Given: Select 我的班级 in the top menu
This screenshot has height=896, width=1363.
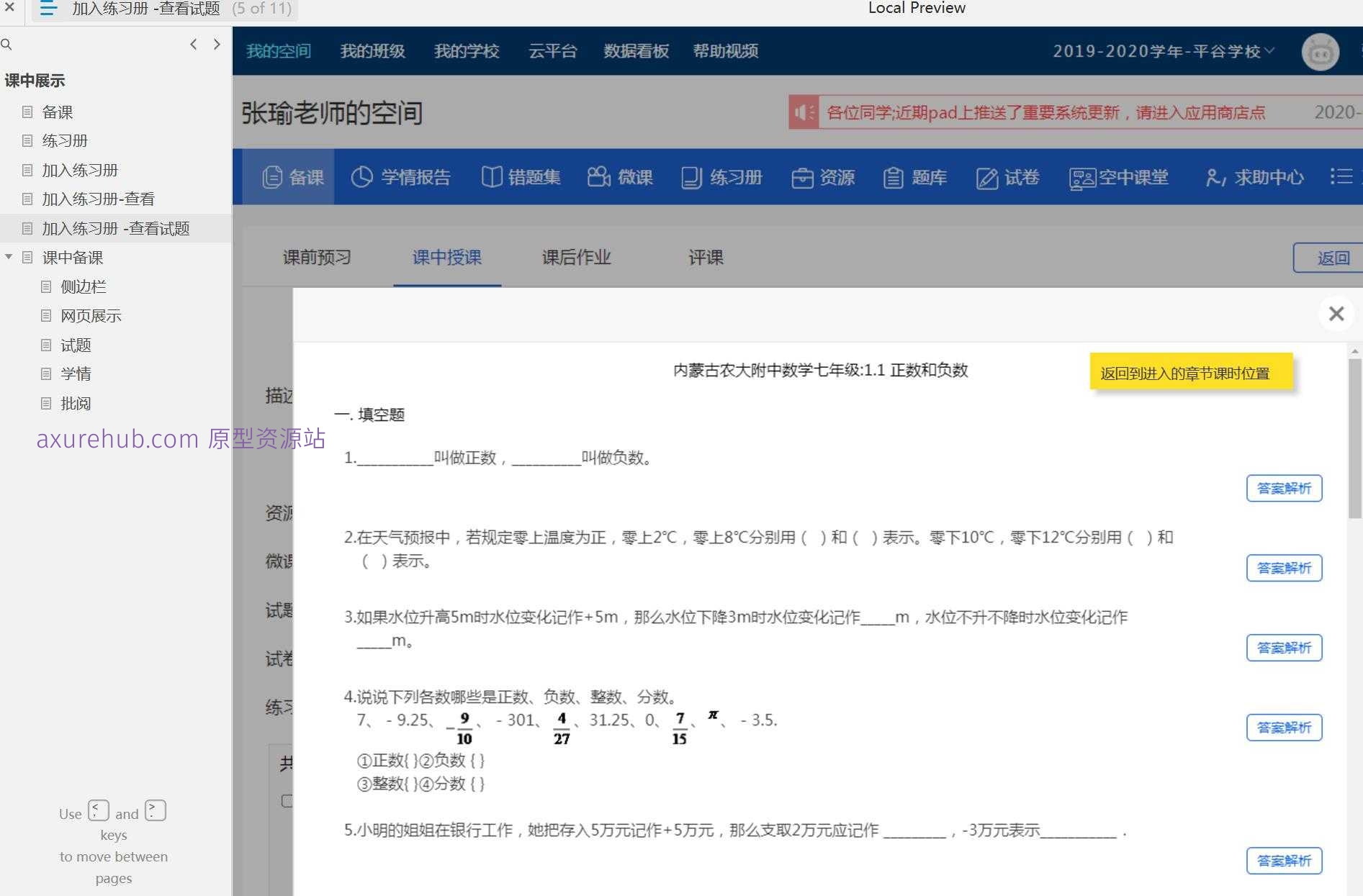Looking at the screenshot, I should click(372, 51).
